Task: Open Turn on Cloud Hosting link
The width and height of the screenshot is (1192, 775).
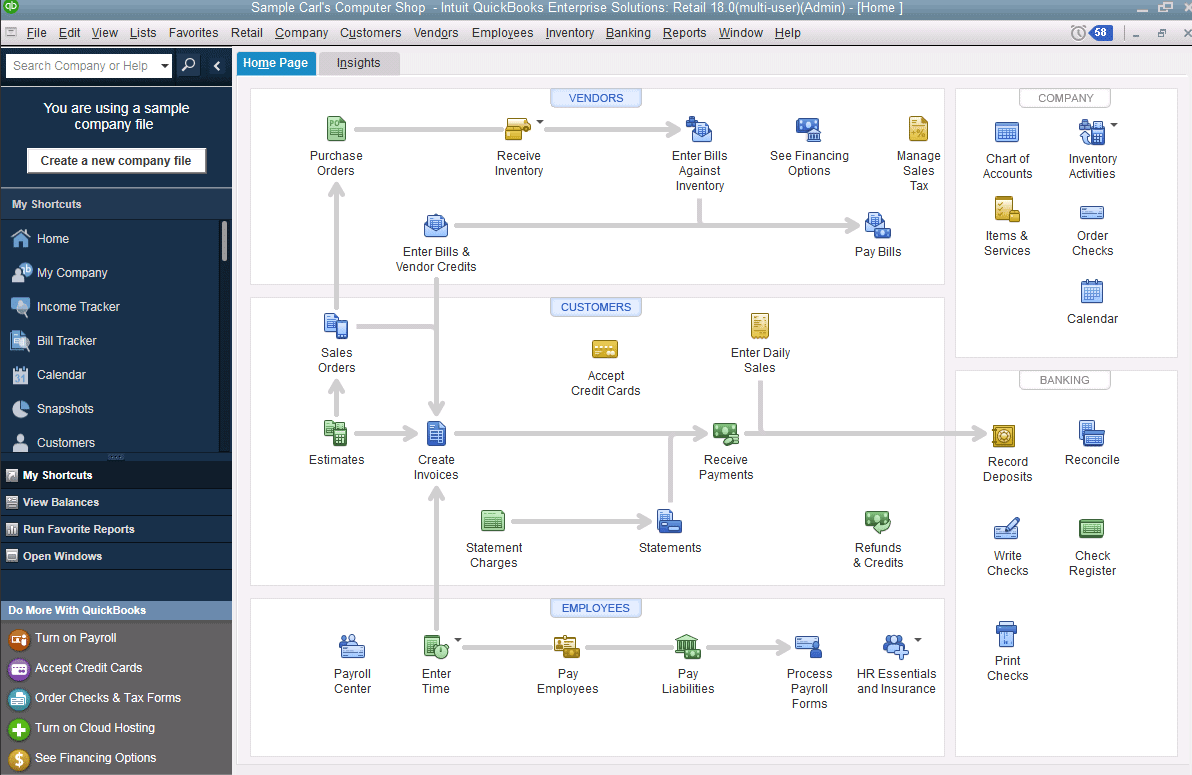Action: (x=94, y=728)
